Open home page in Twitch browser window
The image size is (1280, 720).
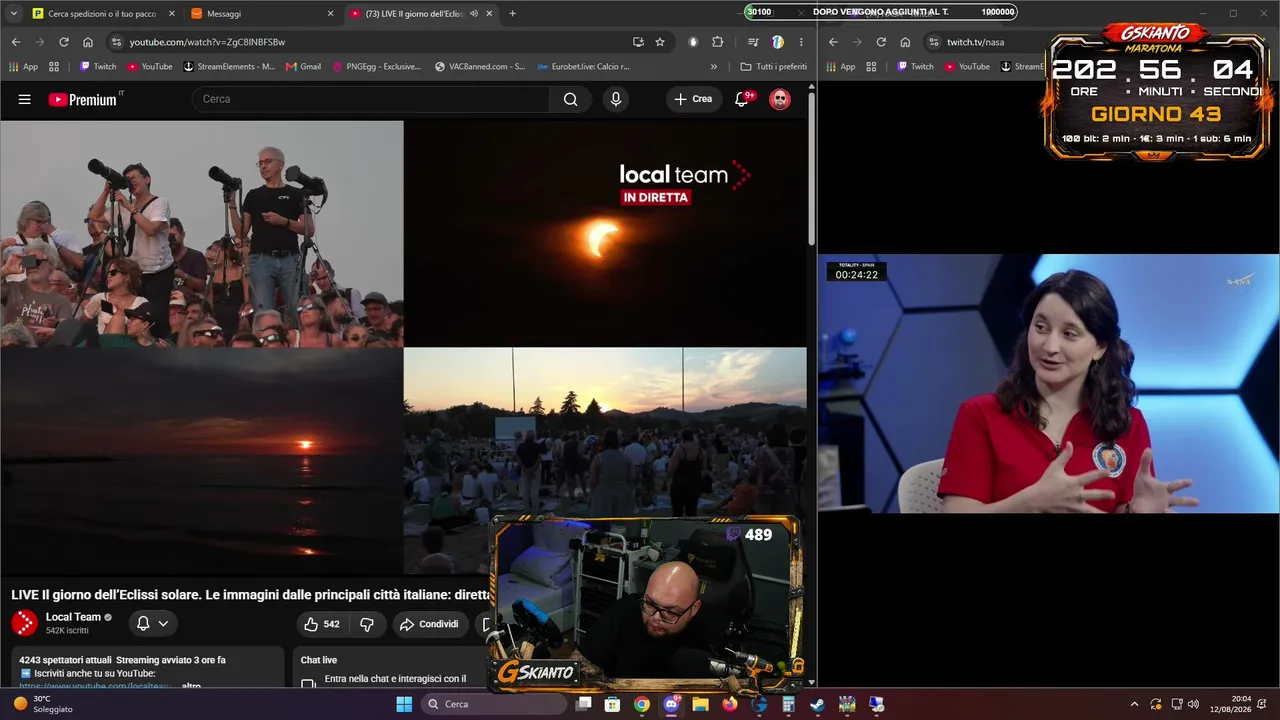click(905, 42)
